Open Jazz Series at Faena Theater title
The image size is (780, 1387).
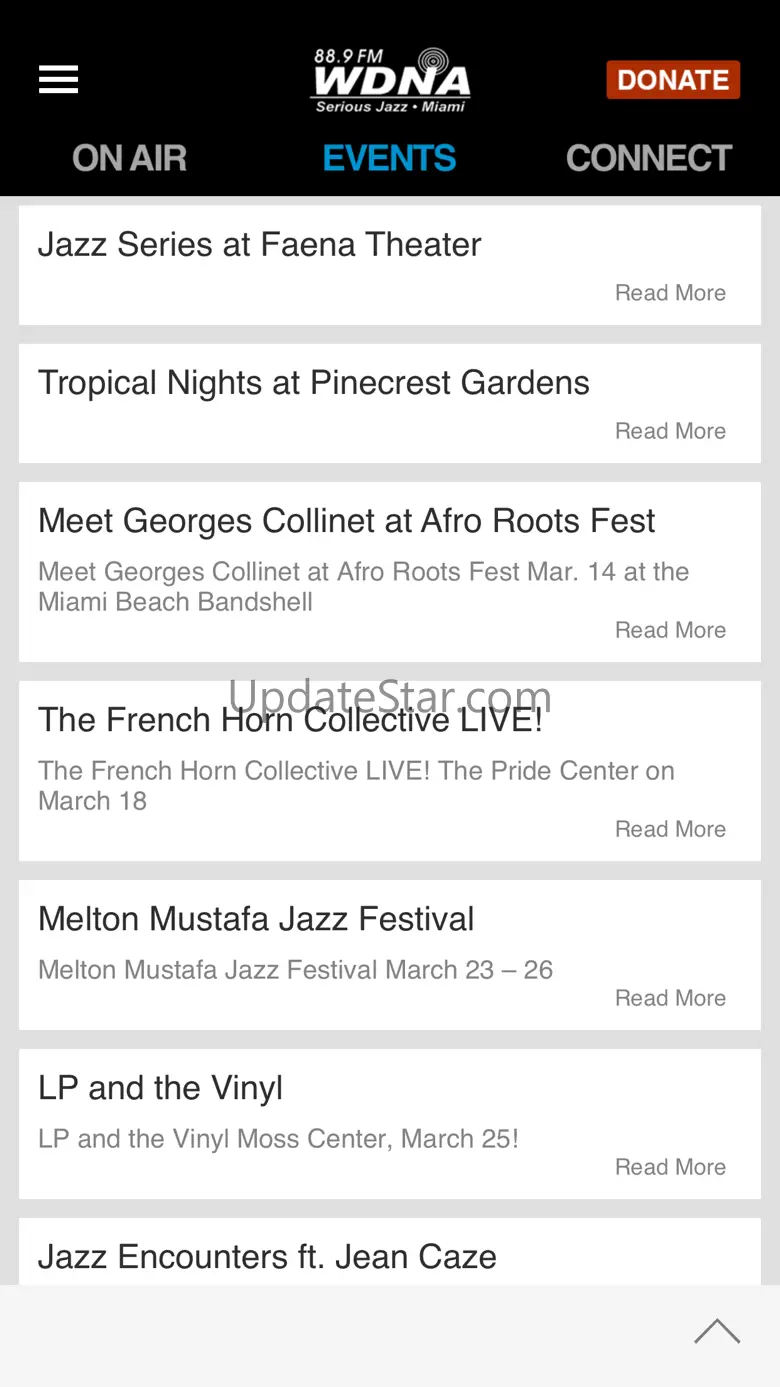click(x=260, y=245)
